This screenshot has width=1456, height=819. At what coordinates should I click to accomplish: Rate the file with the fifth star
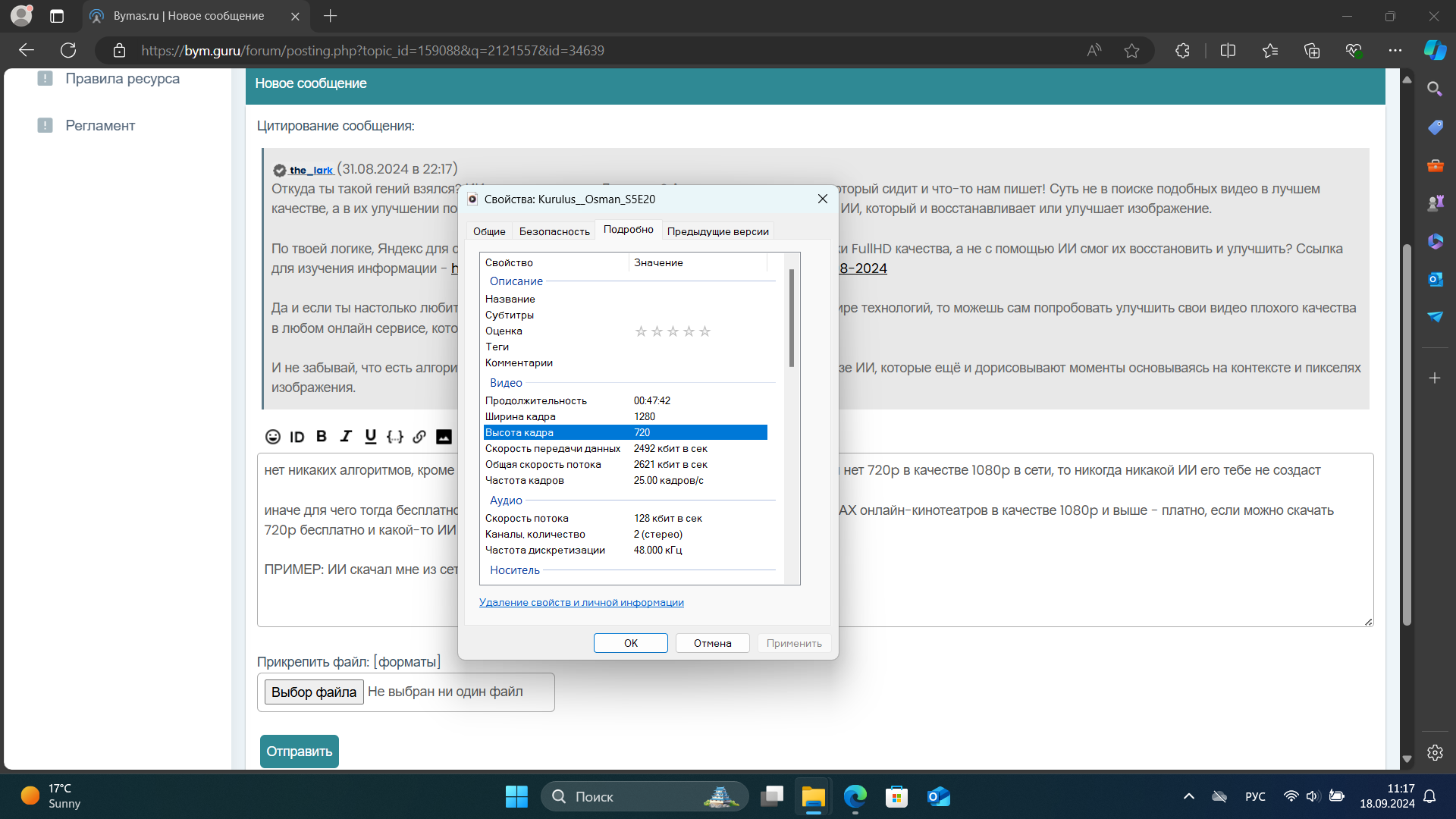click(704, 331)
